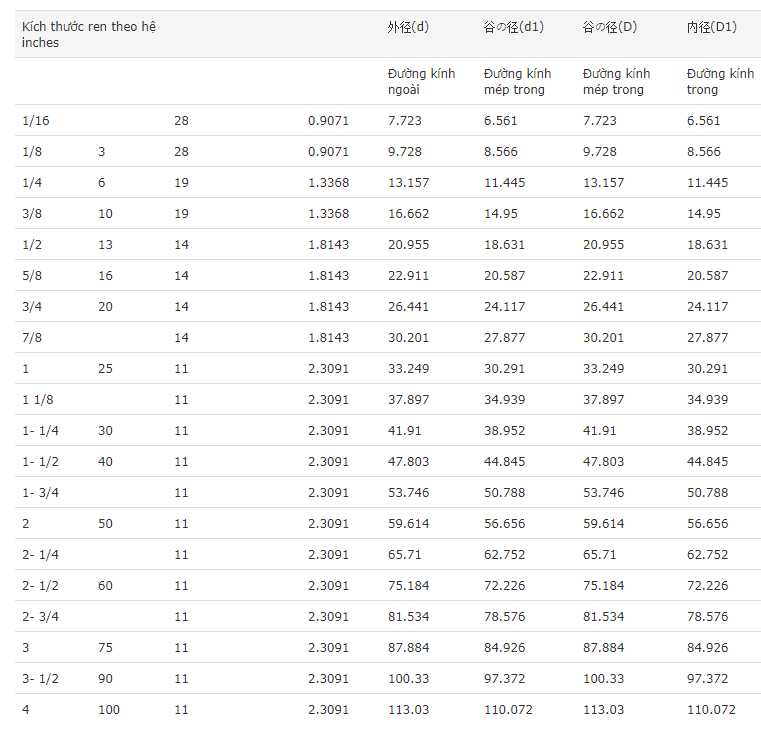This screenshot has height=732, width=761.
Task: Select the 外径(d) column header
Action: click(x=408, y=27)
